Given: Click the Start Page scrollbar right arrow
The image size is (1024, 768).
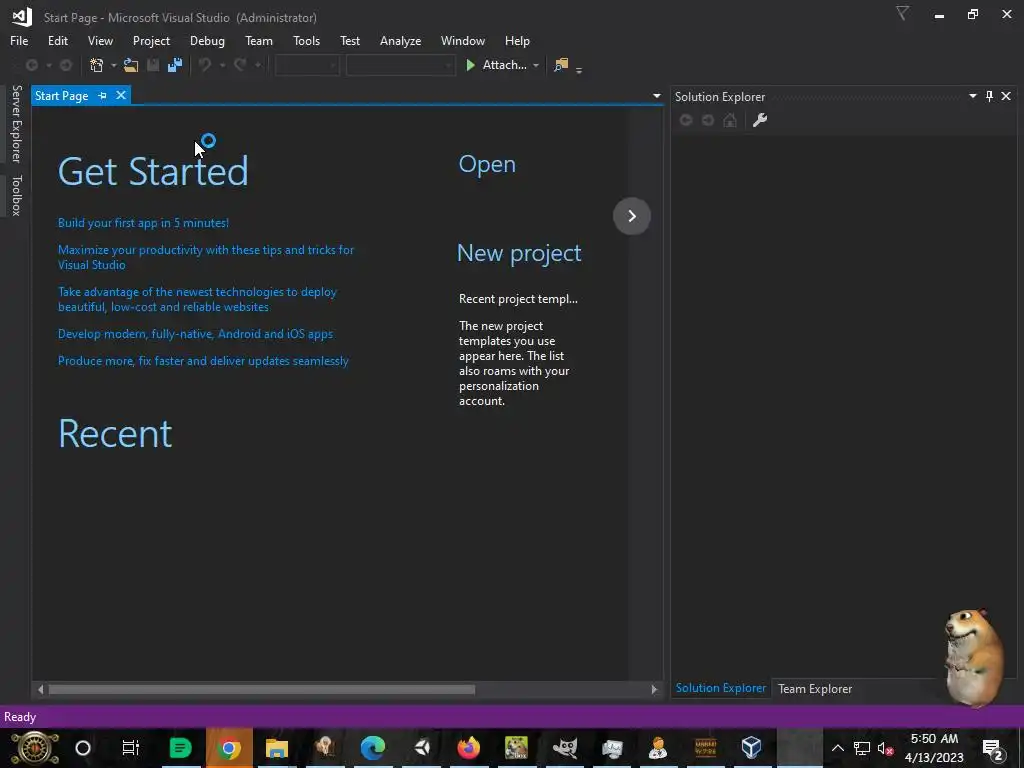Looking at the screenshot, I should coord(654,689).
